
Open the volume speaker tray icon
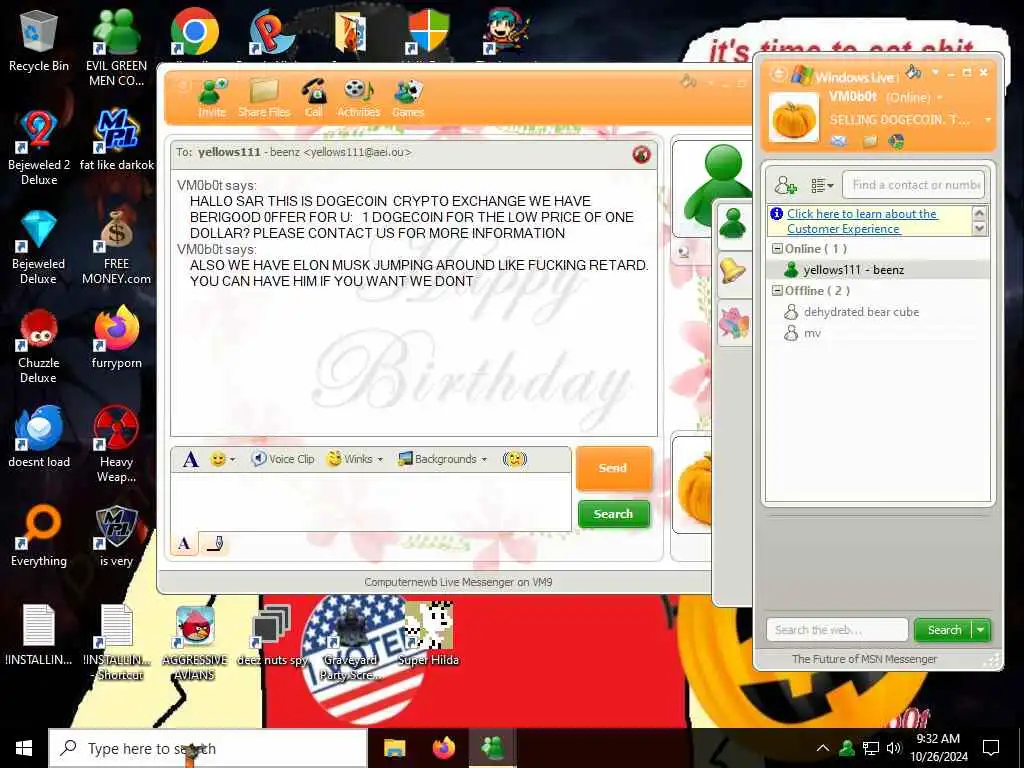click(x=894, y=748)
